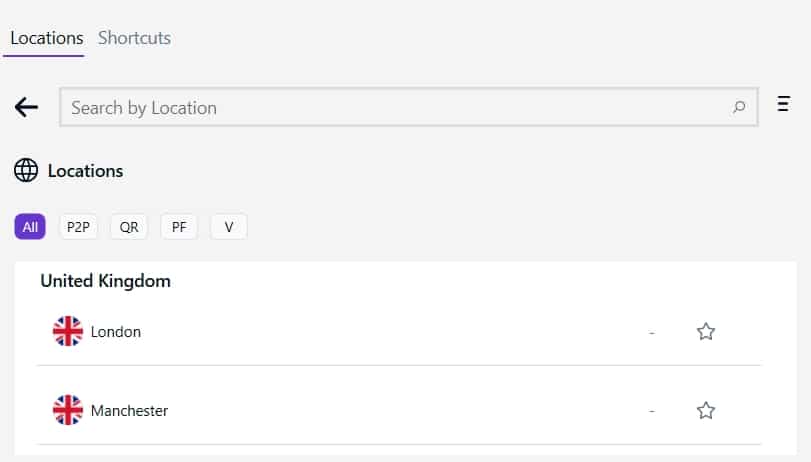This screenshot has width=811, height=462.
Task: Connect to the London server
Action: 399,332
